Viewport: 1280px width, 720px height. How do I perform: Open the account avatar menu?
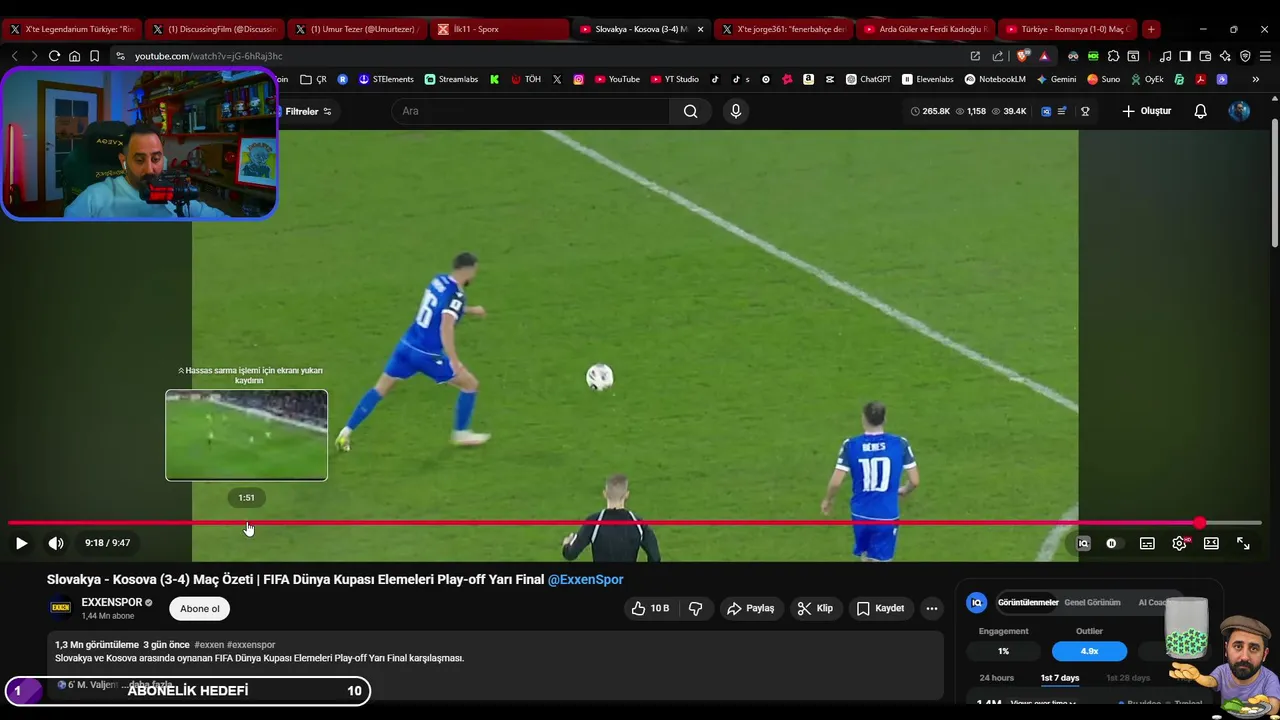pyautogui.click(x=1239, y=111)
